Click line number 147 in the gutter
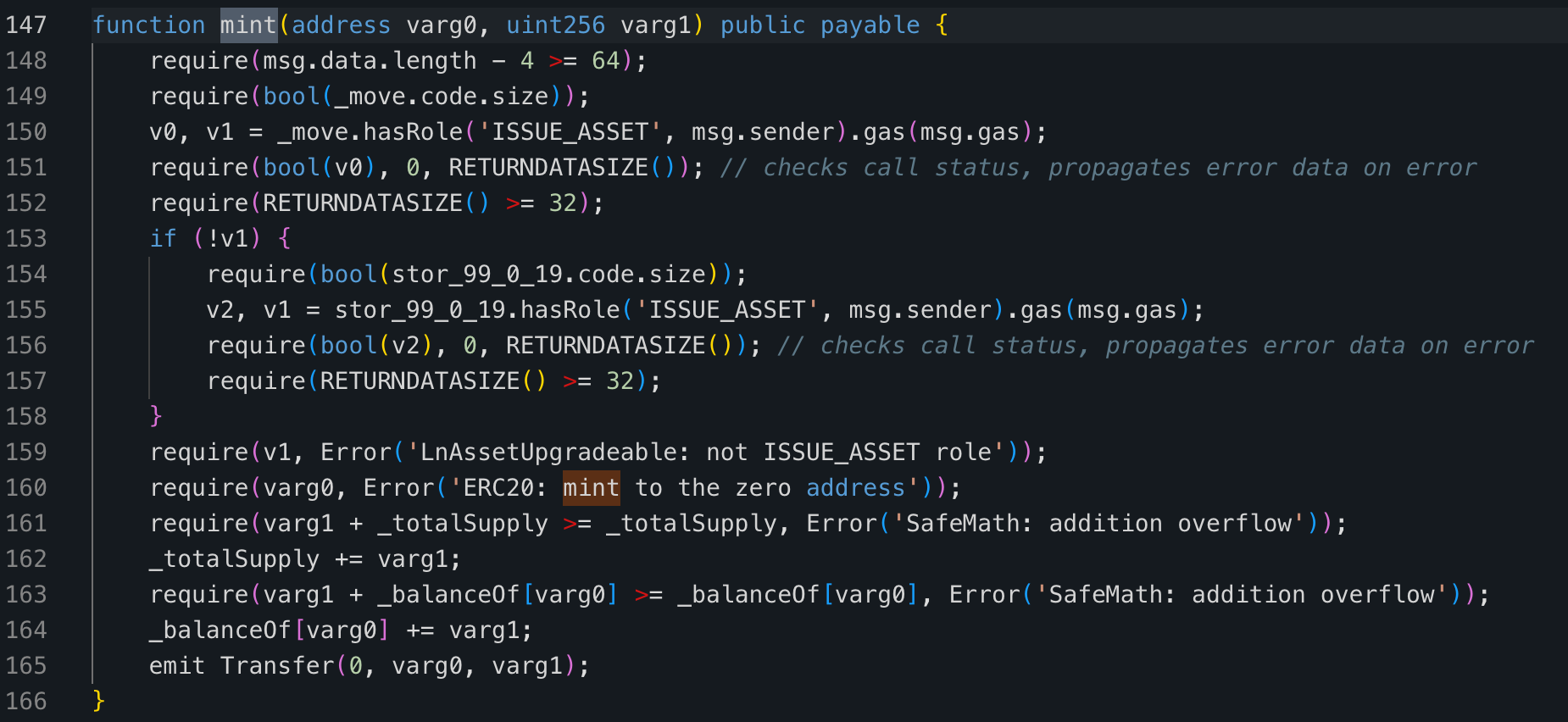This screenshot has height=722, width=1568. [26, 25]
